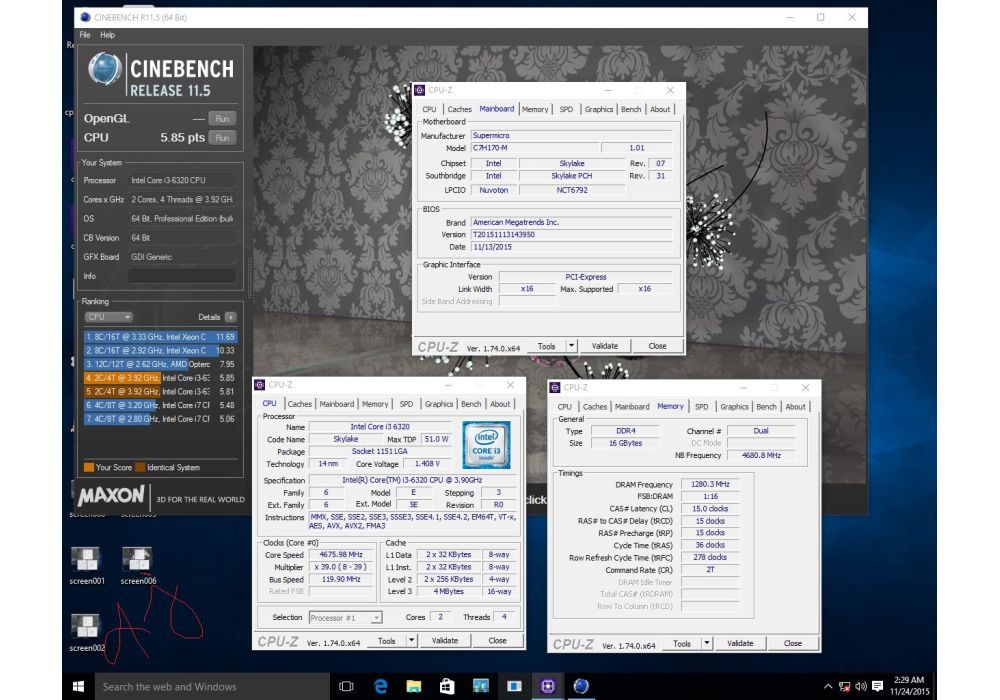Click the title bar icon of the CPU-Z CPU window

click(260, 384)
